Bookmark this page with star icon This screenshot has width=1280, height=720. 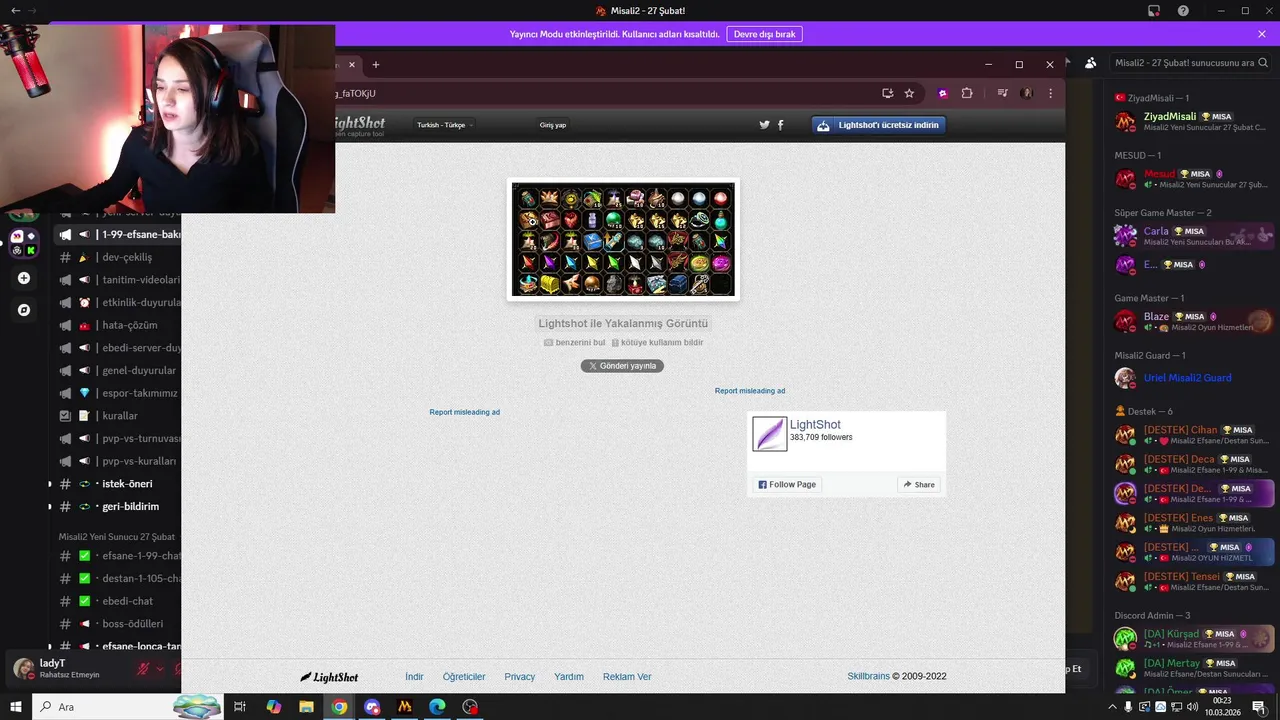click(x=909, y=93)
